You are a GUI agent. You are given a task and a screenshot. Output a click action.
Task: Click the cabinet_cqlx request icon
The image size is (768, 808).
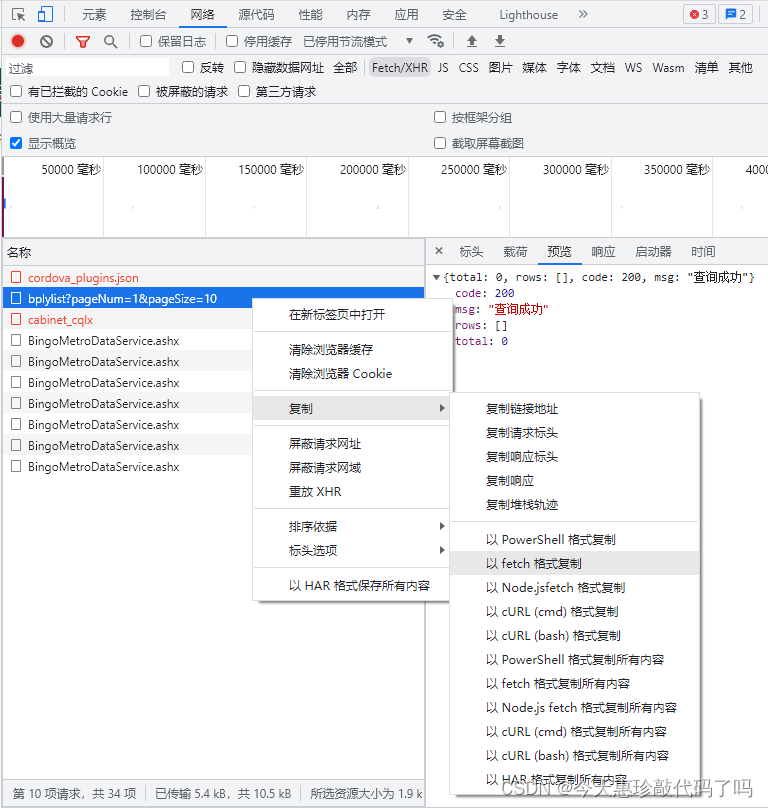tap(16, 319)
